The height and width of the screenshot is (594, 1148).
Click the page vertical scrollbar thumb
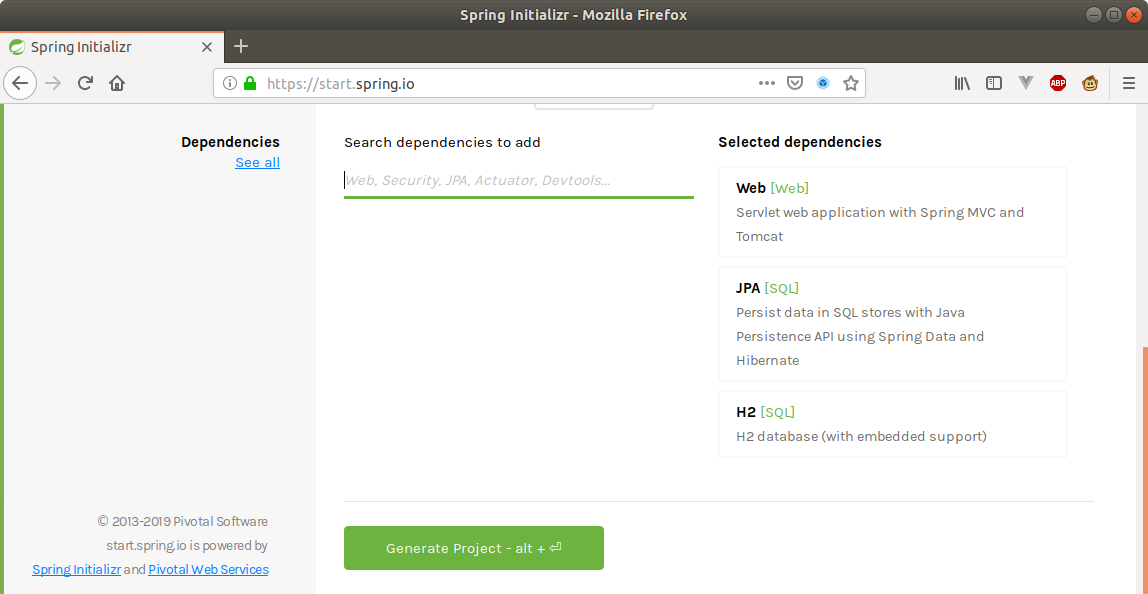click(x=1144, y=469)
